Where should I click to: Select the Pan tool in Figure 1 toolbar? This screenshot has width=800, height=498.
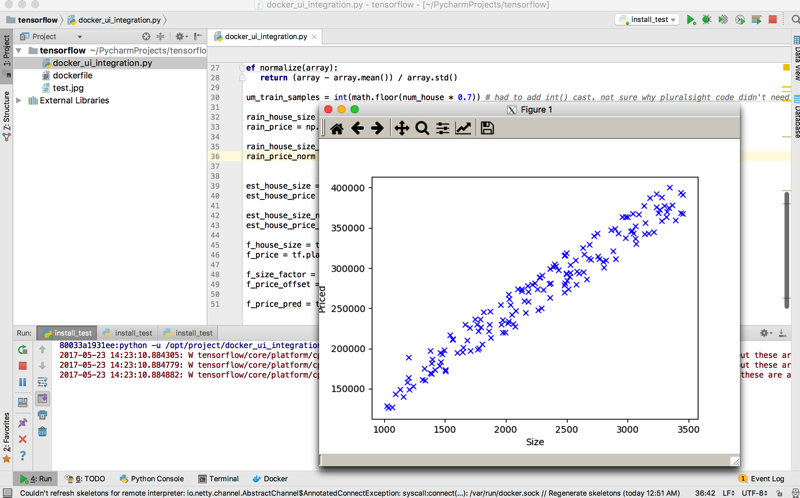[x=402, y=129]
